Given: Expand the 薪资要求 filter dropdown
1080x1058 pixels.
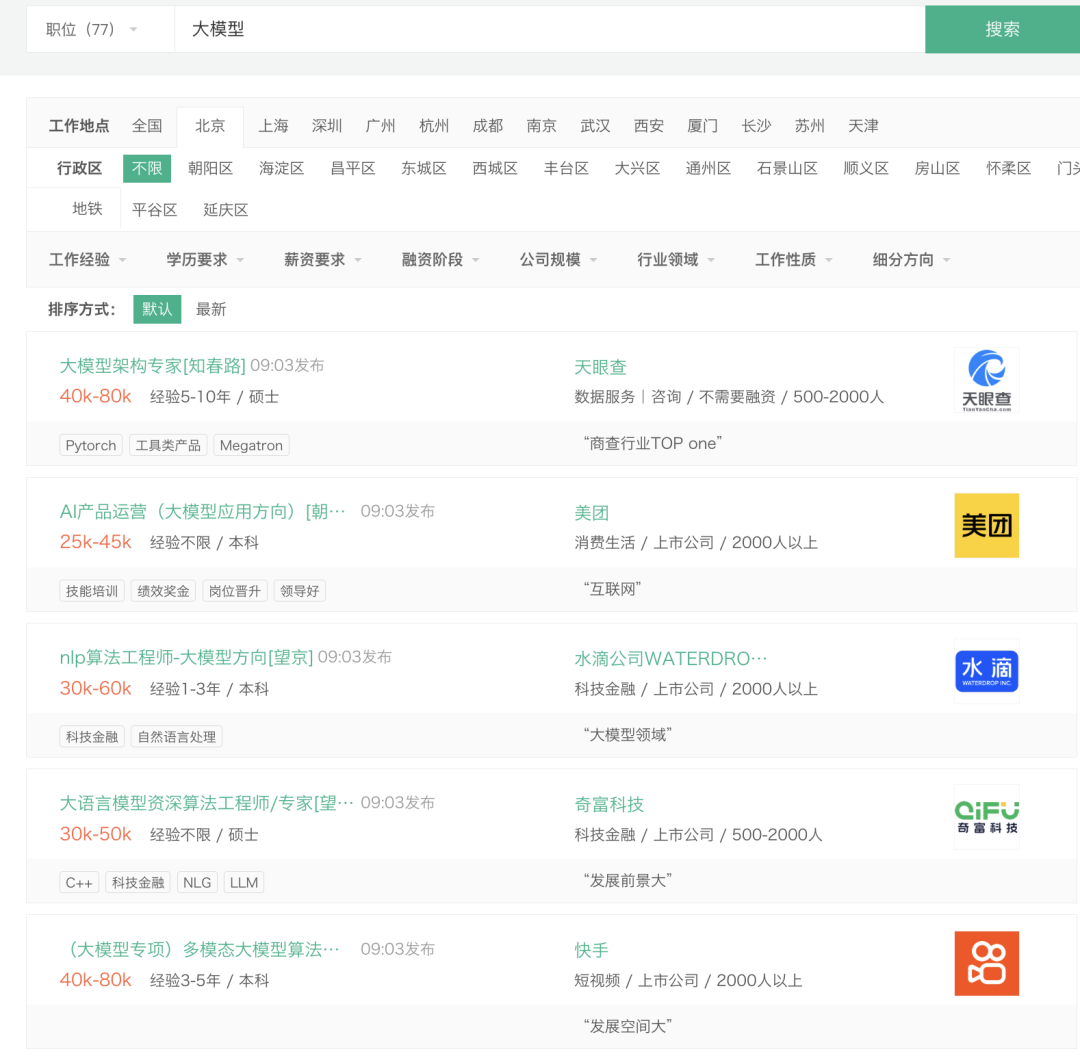Looking at the screenshot, I should point(323,260).
